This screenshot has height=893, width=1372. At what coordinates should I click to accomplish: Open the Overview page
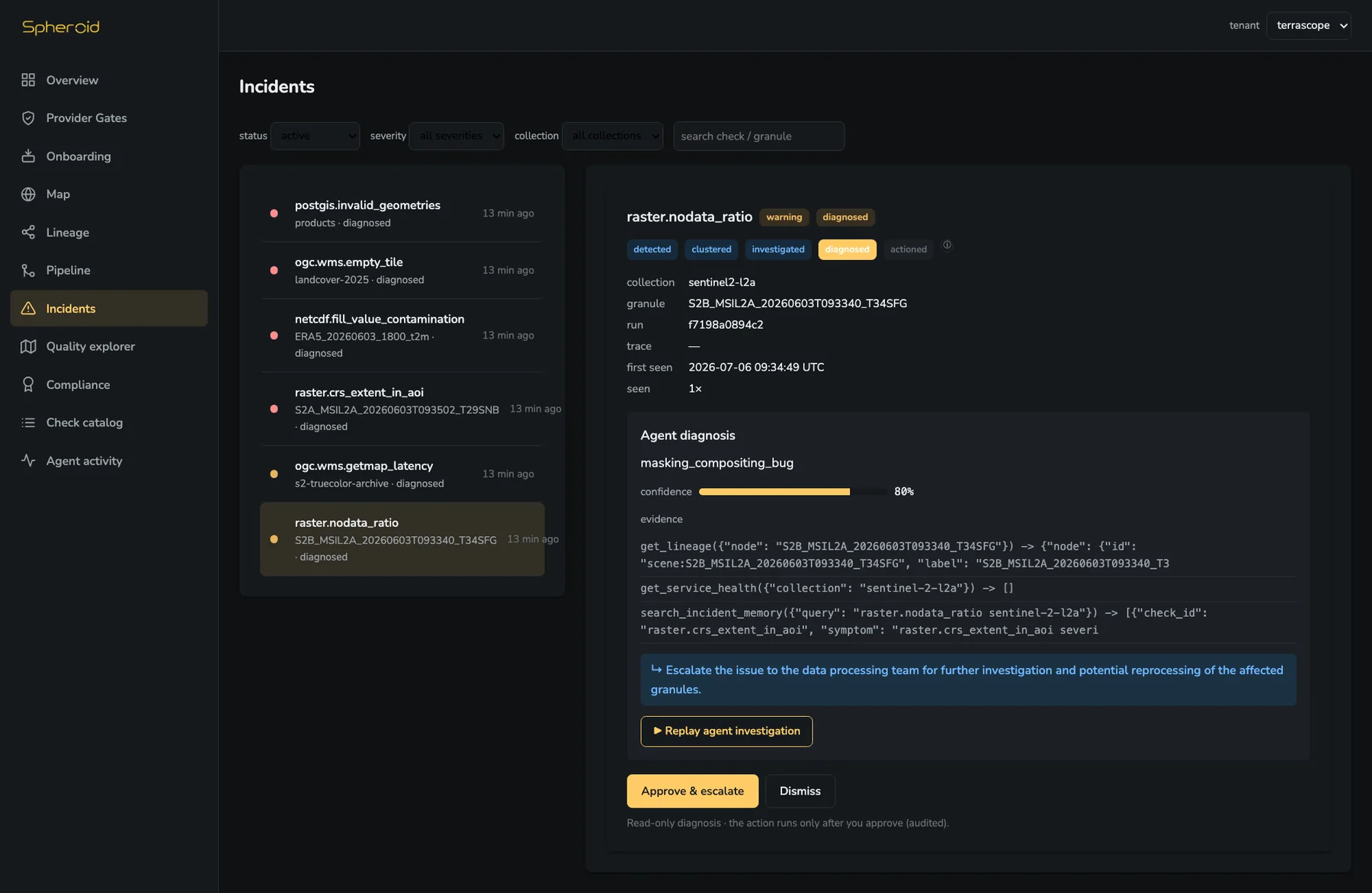tap(109, 80)
